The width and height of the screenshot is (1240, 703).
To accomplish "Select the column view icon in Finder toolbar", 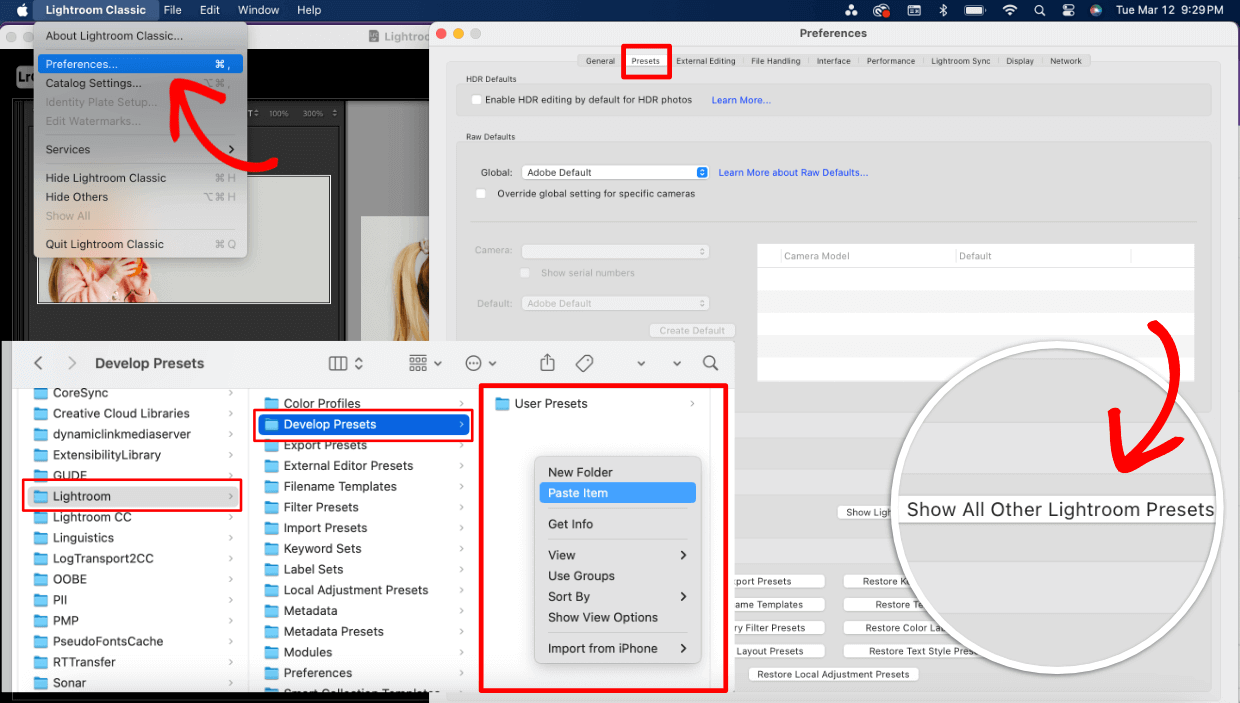I will 338,363.
